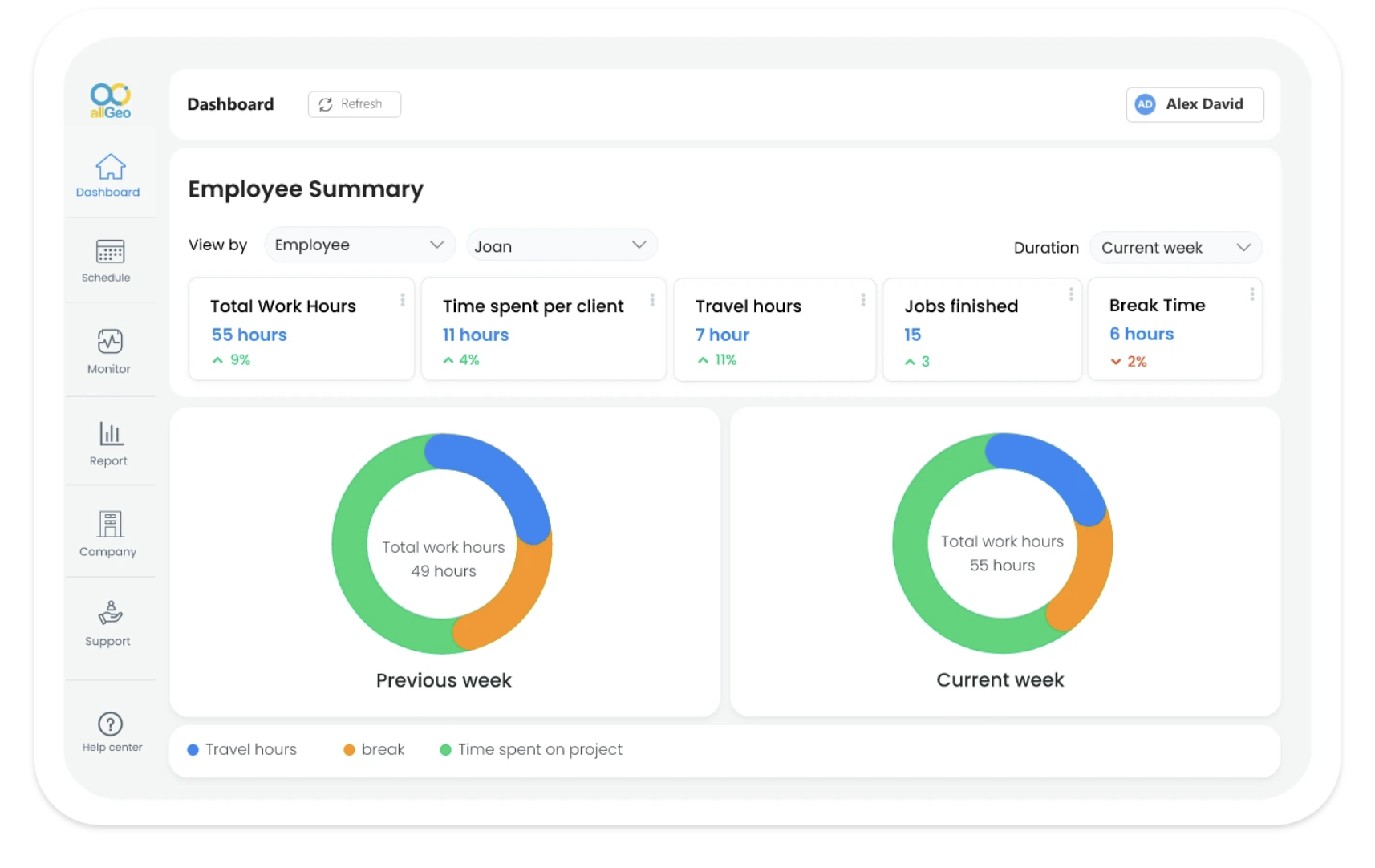Open the Help center question icon
1375x868 pixels.
pos(110,724)
